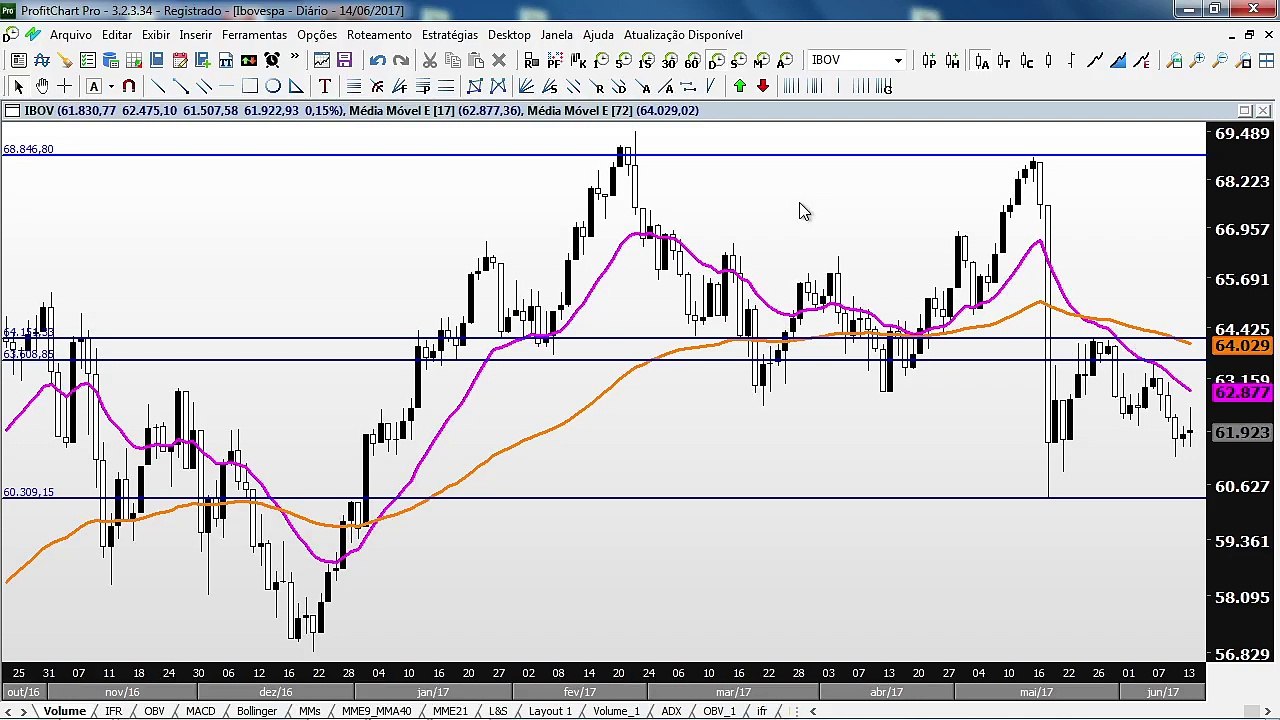Click the zoom in magnifier icon
The height and width of the screenshot is (720, 1280).
tap(1197, 60)
